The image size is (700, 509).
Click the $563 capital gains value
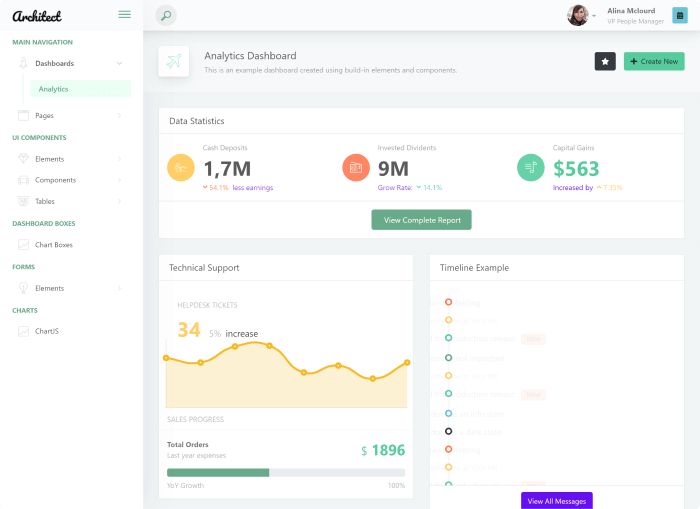[x=576, y=169]
